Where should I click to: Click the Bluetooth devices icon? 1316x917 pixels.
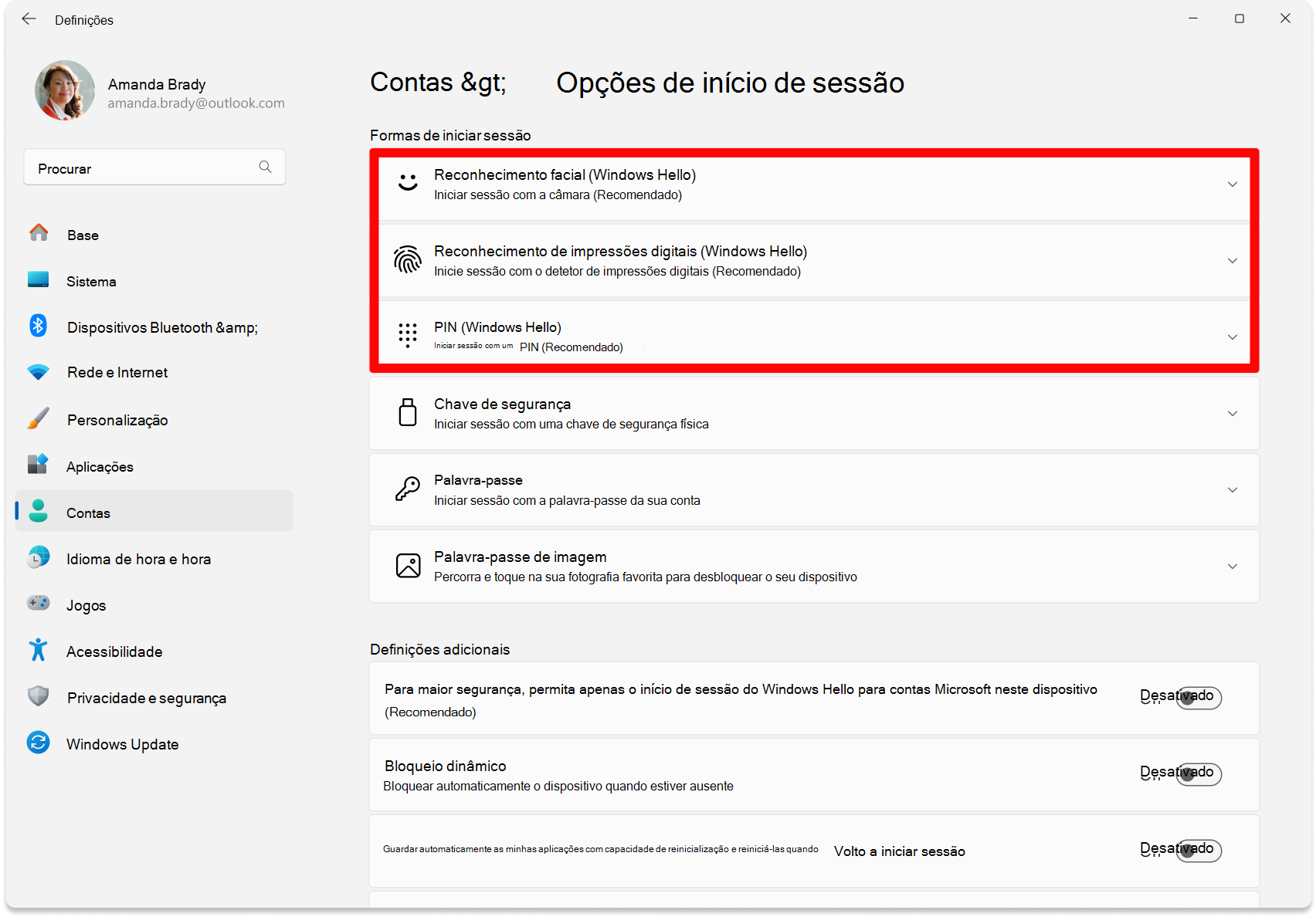click(39, 326)
